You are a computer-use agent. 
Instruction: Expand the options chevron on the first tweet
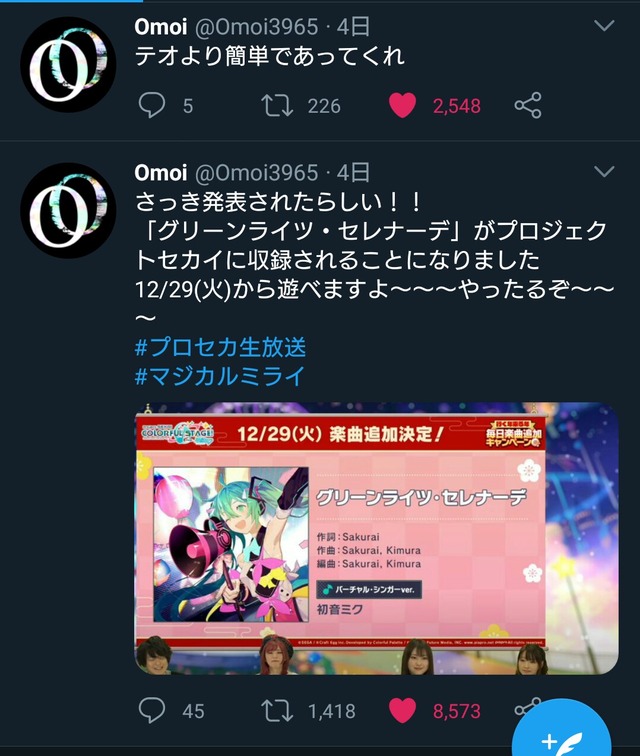pyautogui.click(x=604, y=25)
